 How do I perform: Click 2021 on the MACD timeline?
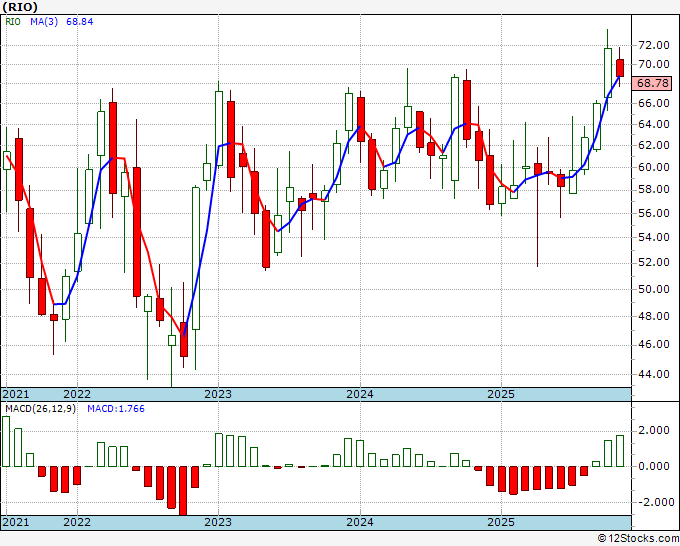click(16, 522)
